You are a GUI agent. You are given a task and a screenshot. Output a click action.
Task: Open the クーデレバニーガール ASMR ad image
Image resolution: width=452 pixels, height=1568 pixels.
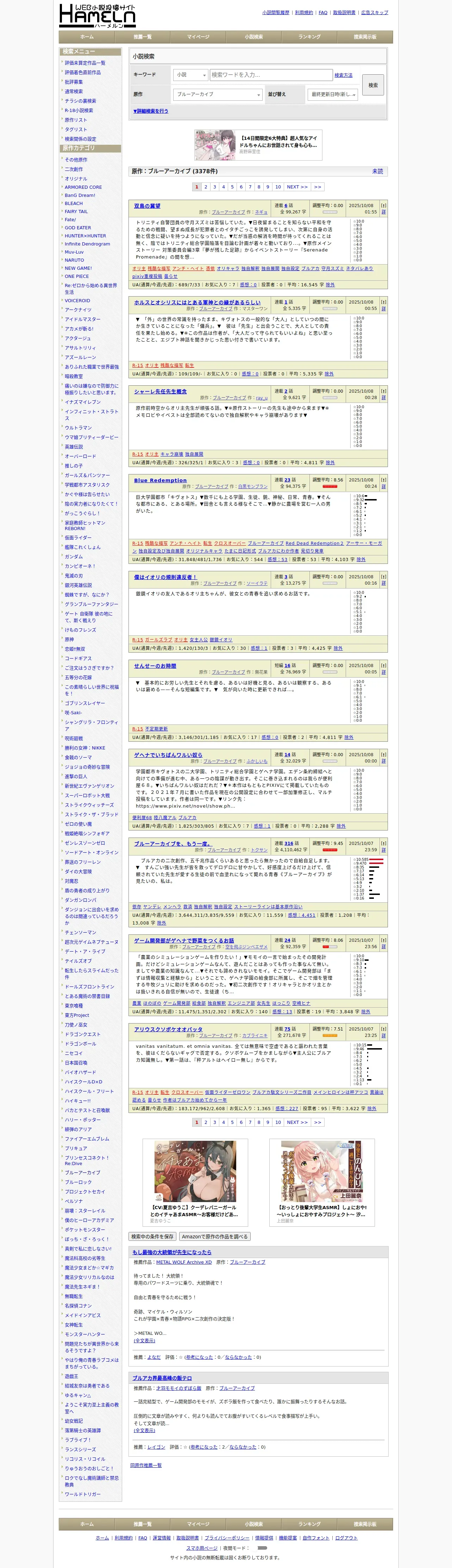pyautogui.click(x=195, y=1171)
